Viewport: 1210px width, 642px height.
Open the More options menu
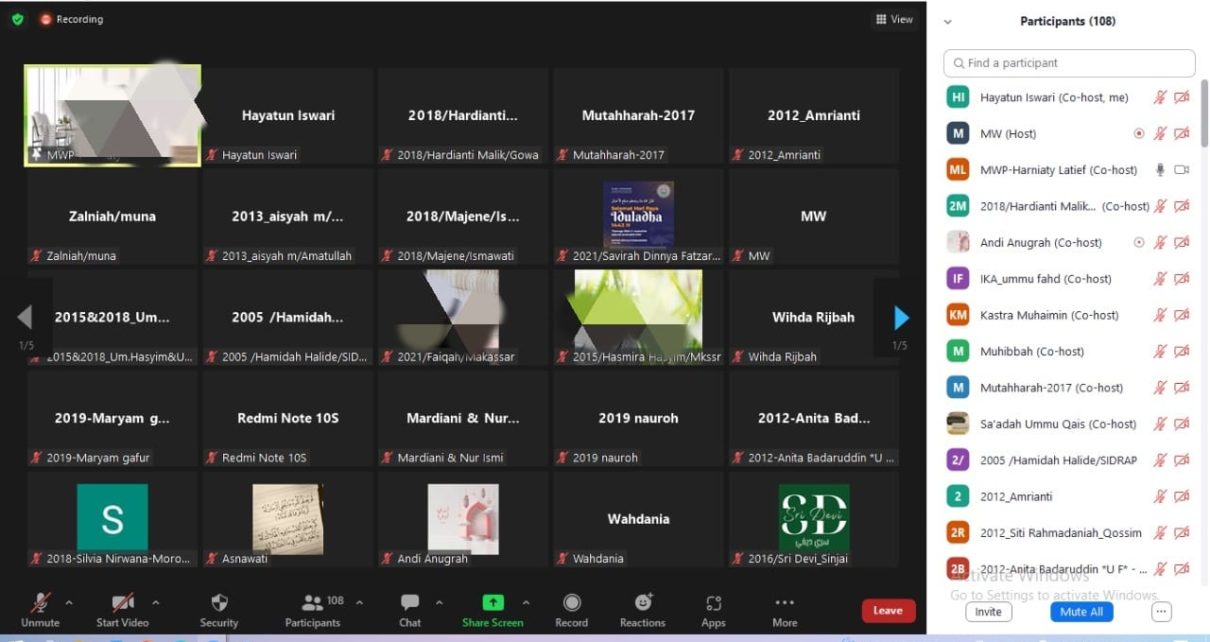click(785, 608)
